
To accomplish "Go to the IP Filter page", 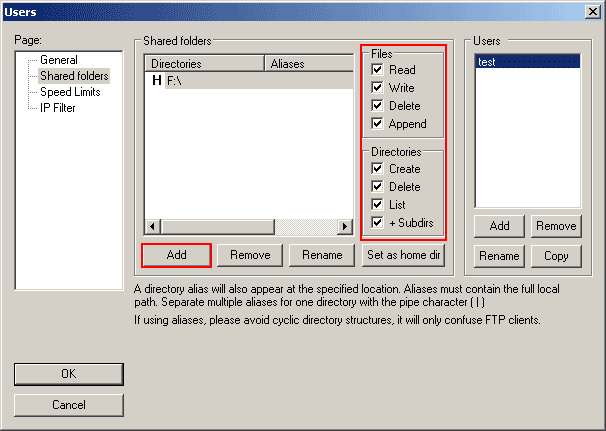I will tap(58, 108).
